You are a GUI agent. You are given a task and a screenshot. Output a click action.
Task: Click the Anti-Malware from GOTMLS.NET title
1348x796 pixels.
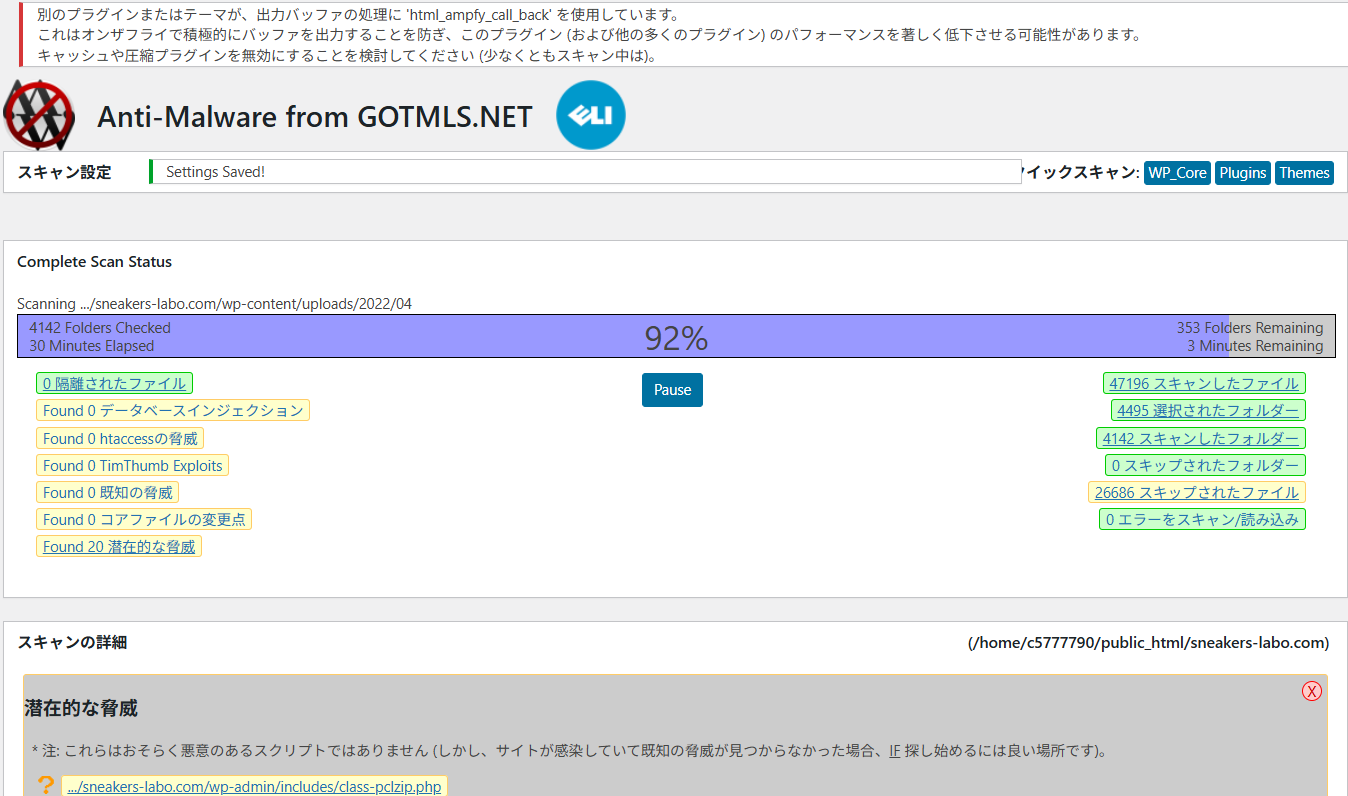pos(315,117)
